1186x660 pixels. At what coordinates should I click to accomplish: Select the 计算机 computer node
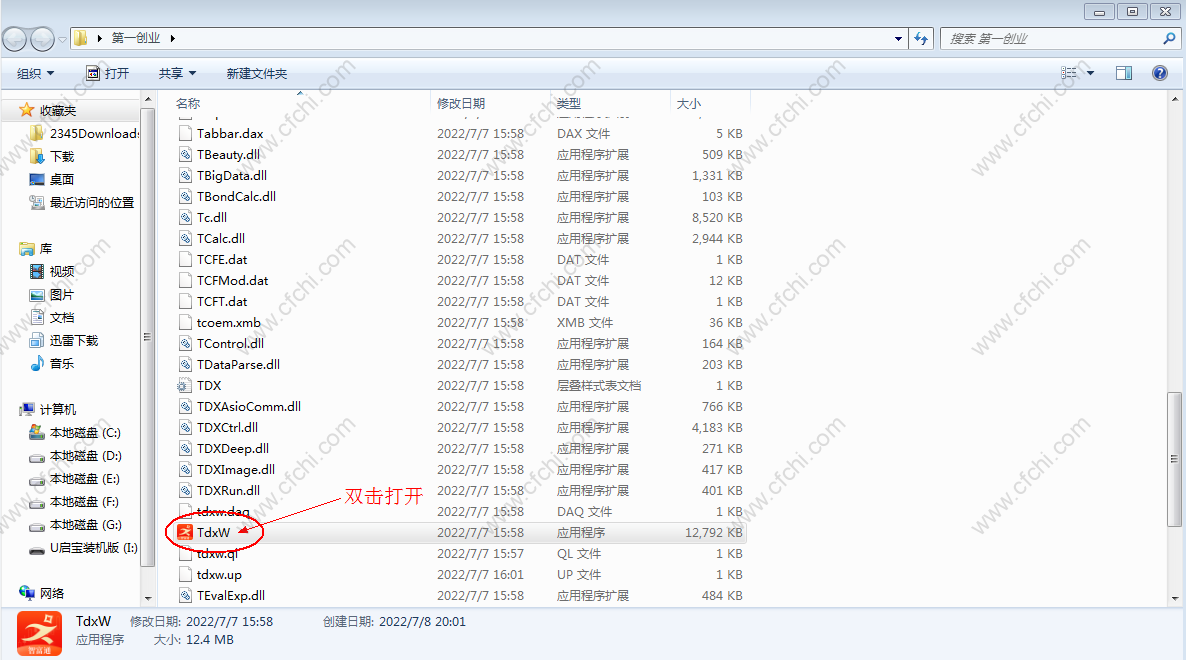(48, 410)
